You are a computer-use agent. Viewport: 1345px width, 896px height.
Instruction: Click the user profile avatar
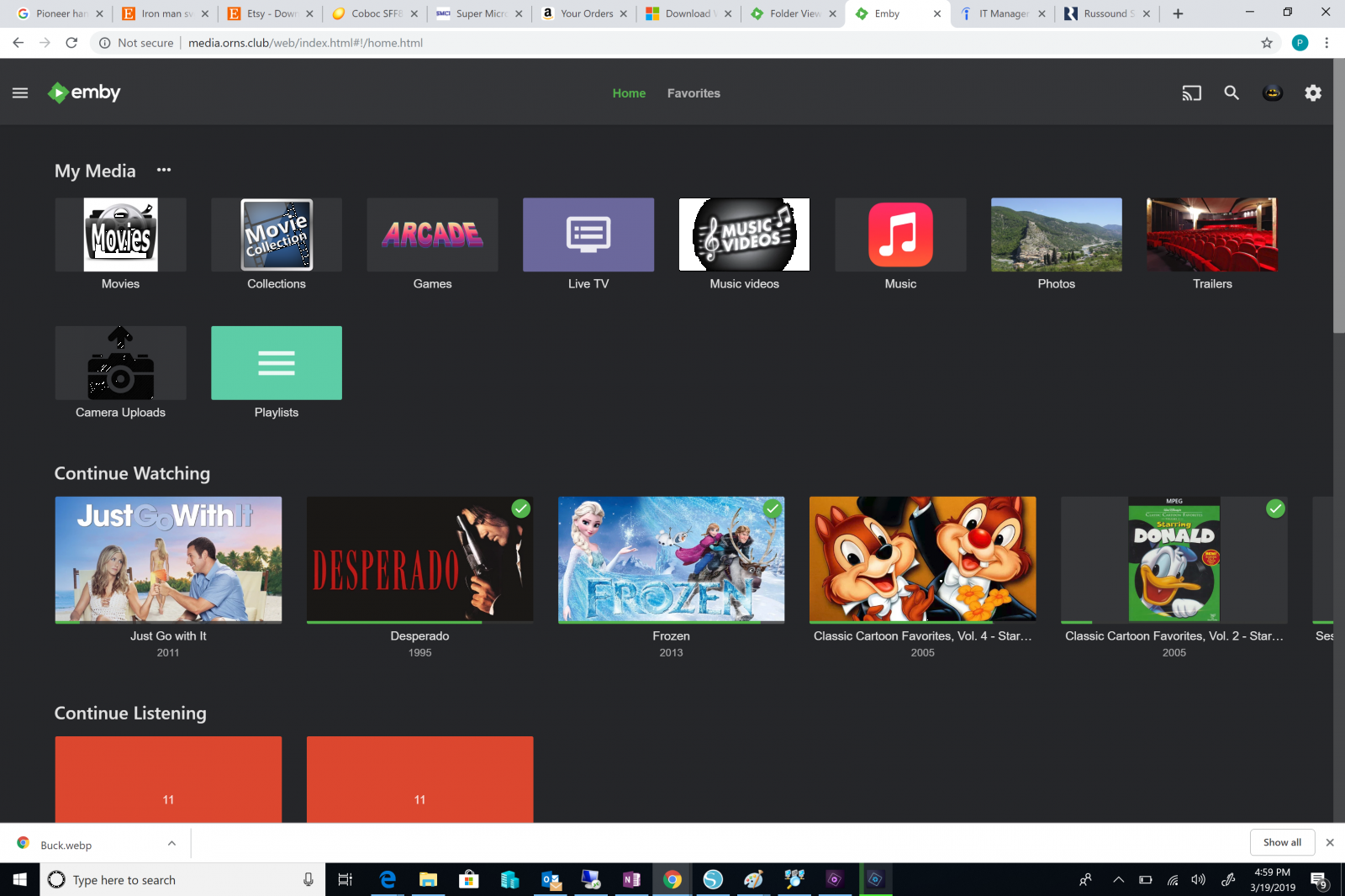(x=1272, y=92)
